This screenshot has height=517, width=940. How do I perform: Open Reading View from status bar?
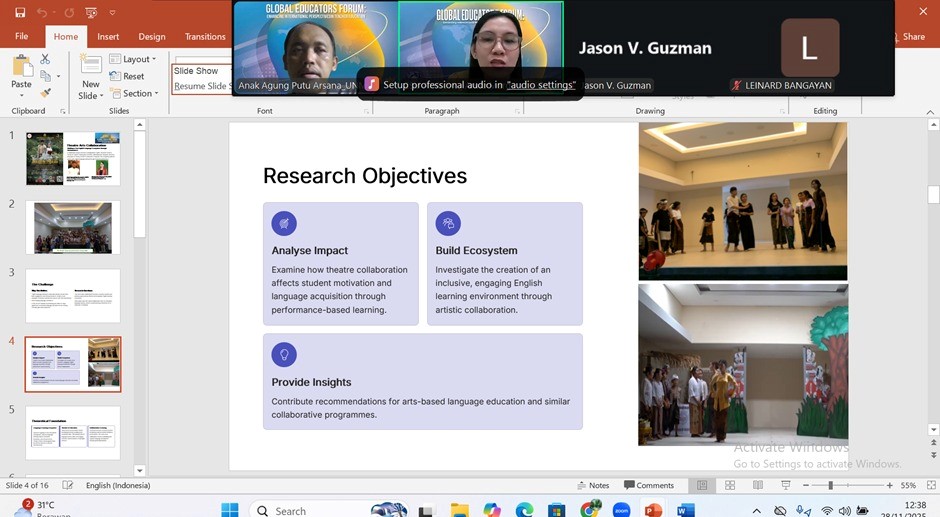tap(756, 485)
